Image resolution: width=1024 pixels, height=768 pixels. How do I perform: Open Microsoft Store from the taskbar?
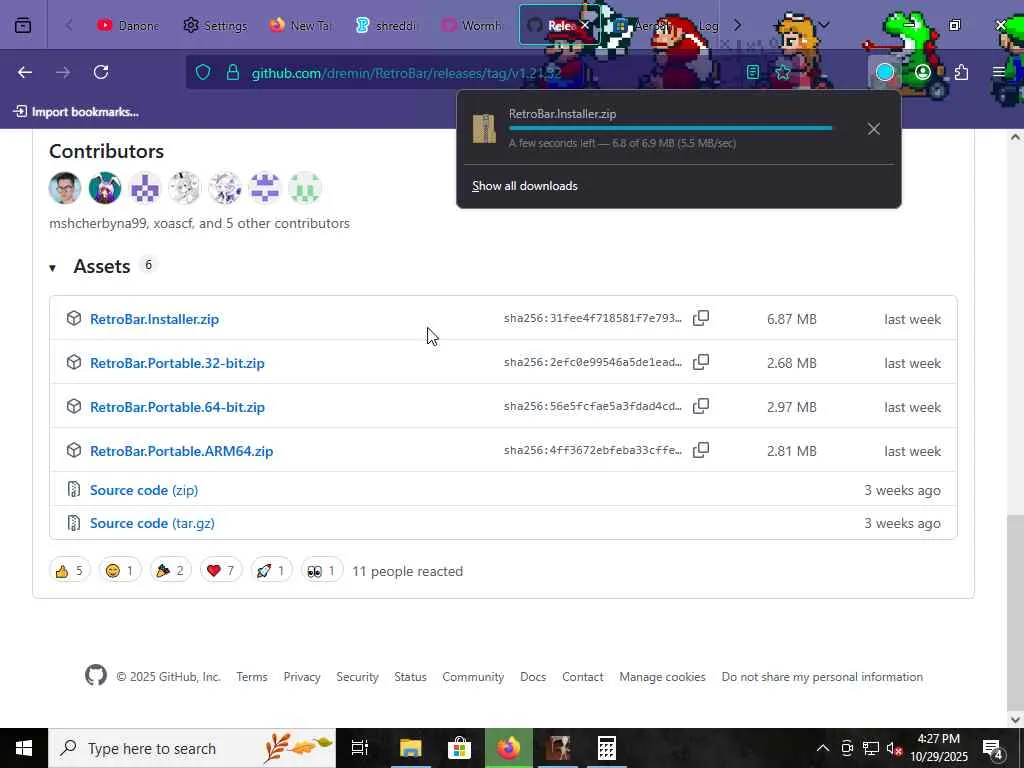(x=460, y=748)
